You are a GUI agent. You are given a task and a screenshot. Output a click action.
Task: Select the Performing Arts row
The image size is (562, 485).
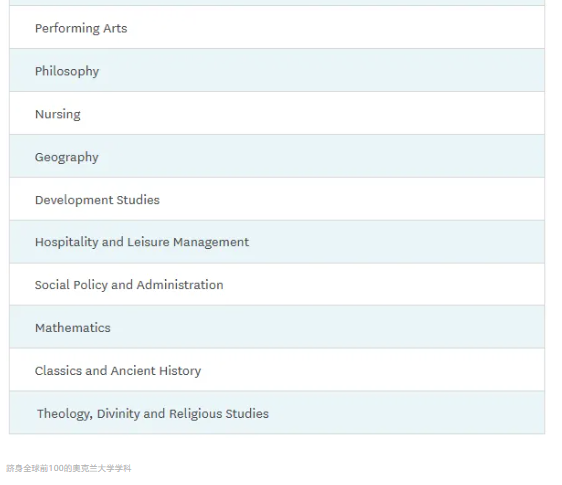point(277,27)
